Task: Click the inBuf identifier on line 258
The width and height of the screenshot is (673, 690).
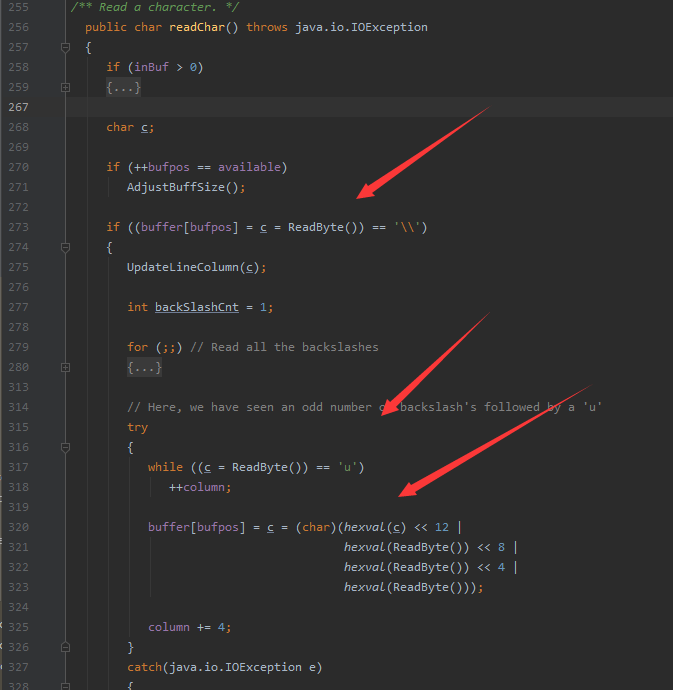Action: click(151, 67)
